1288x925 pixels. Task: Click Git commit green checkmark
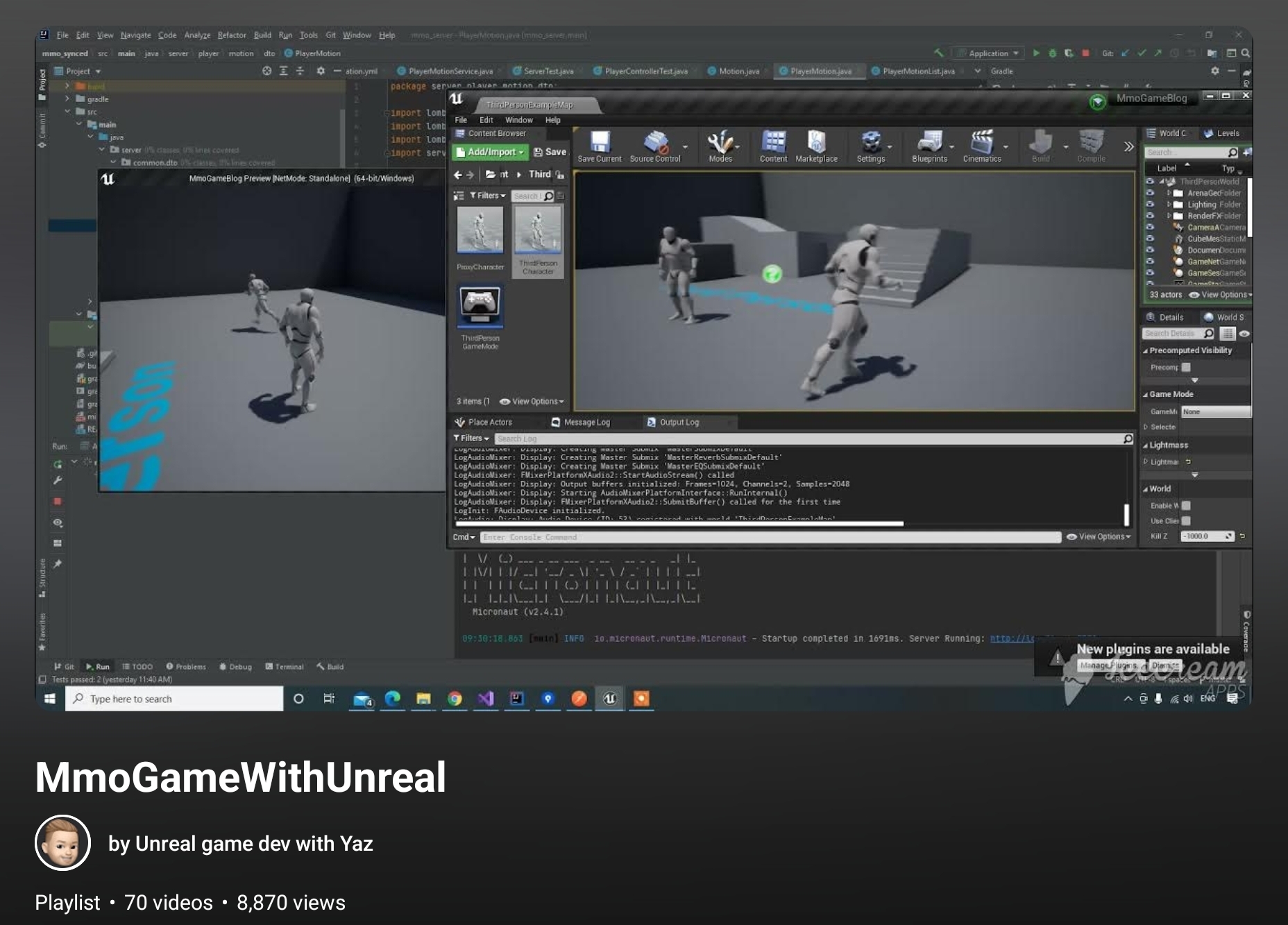coord(1142,53)
